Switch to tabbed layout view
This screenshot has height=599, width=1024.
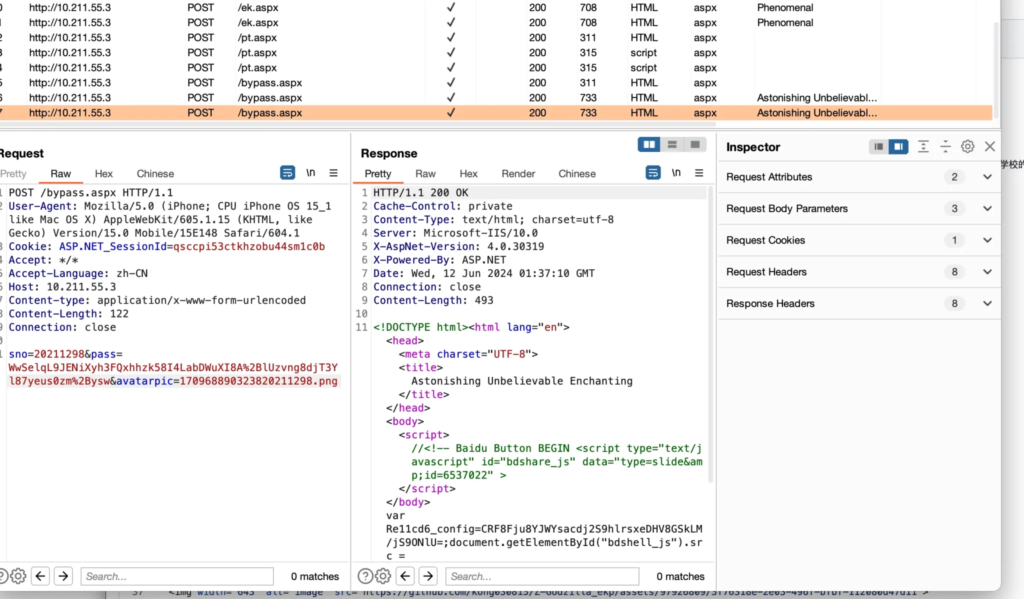695,144
